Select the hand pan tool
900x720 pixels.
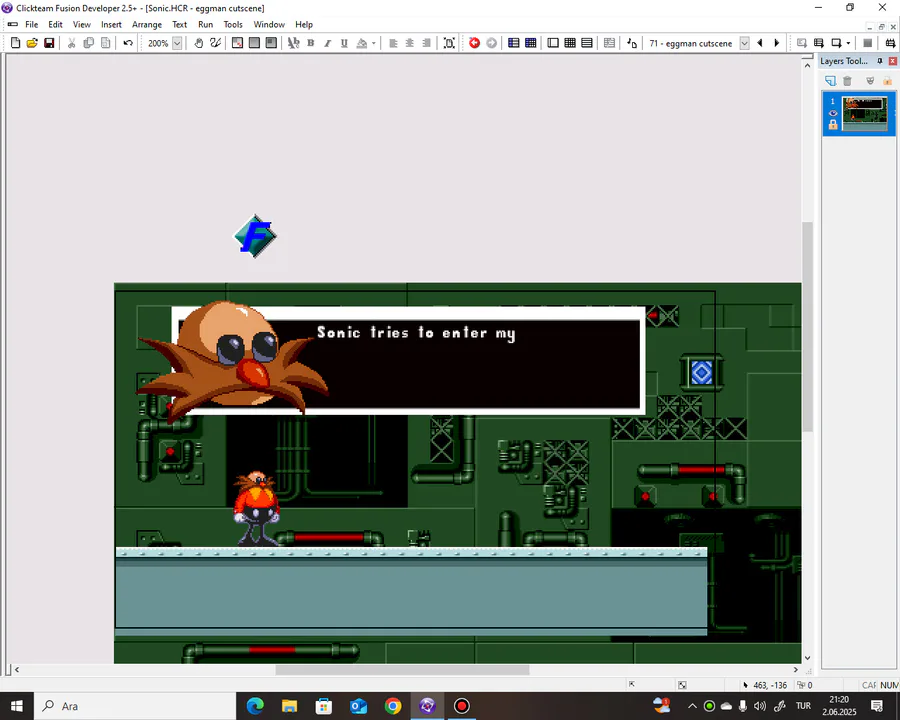[x=199, y=43]
